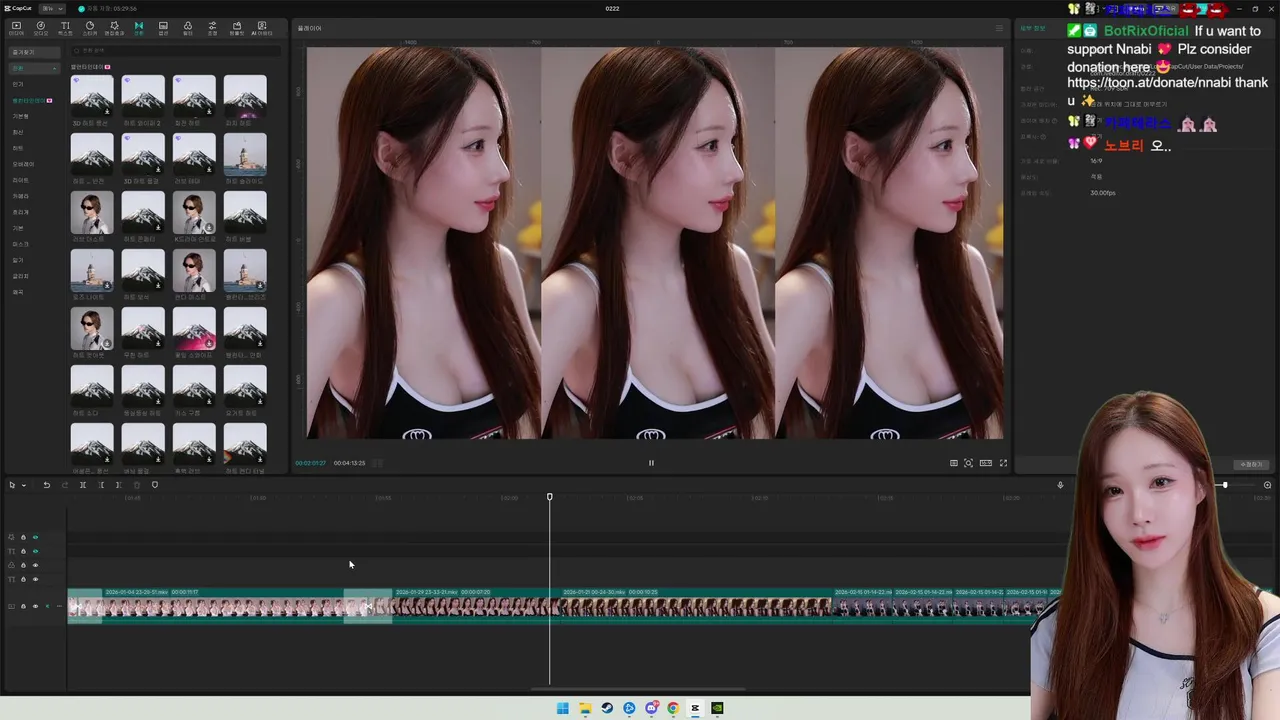Open the selection tool dropdown arrow in timeline toolbar
The width and height of the screenshot is (1280, 720).
(23, 485)
